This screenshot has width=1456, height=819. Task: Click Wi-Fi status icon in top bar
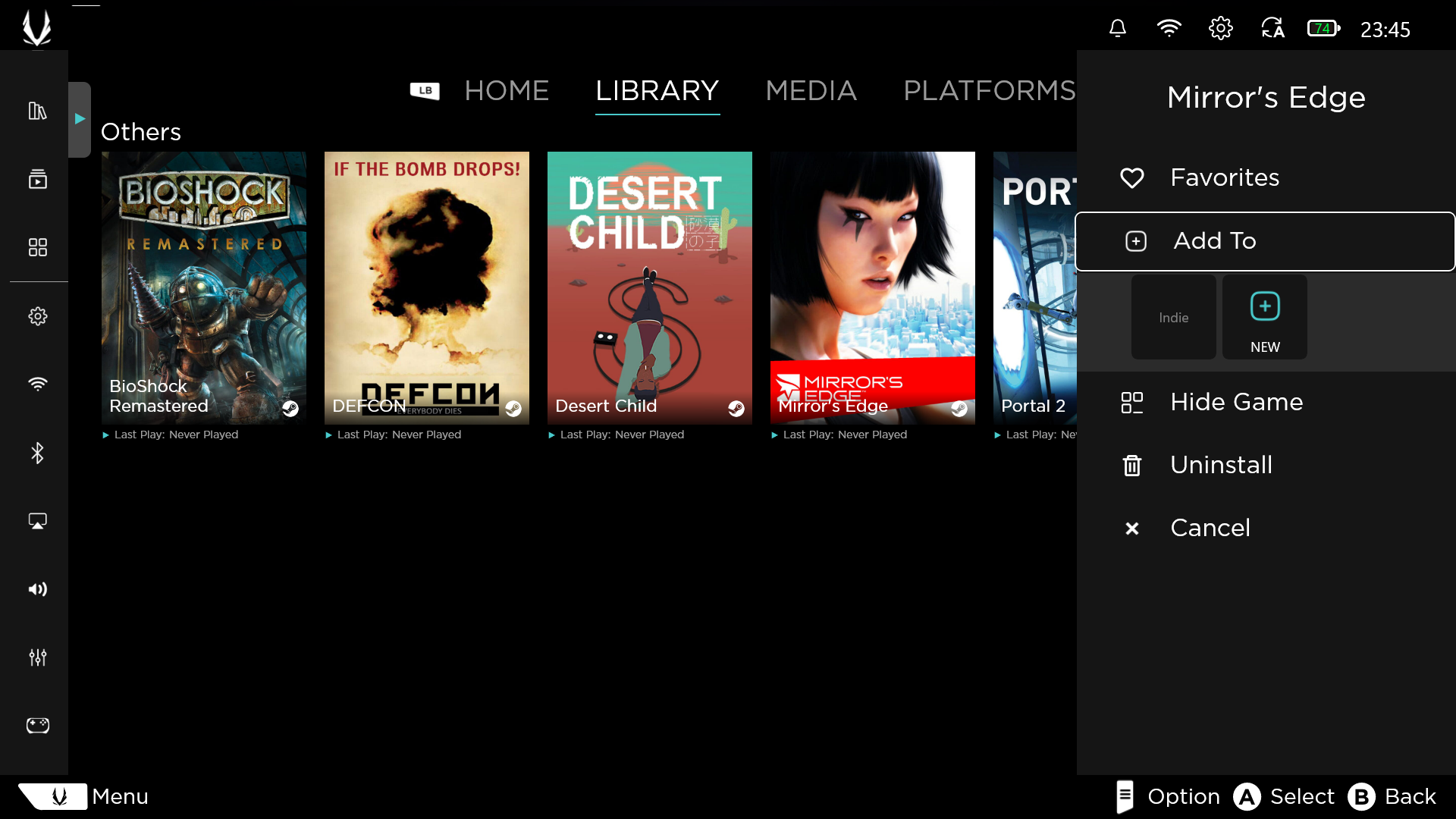click(1169, 29)
